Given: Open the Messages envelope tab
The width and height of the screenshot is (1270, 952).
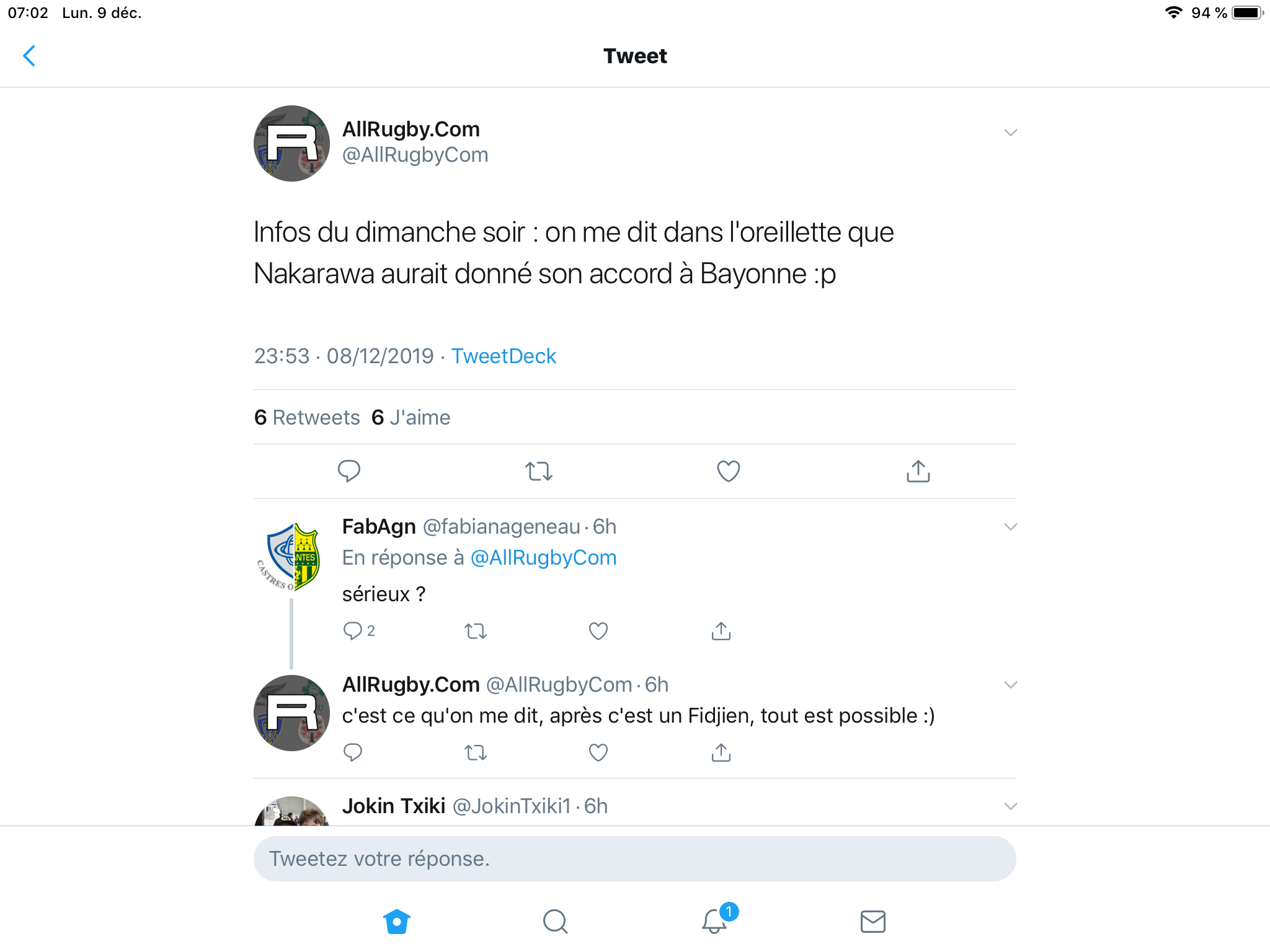Looking at the screenshot, I should coord(873,922).
